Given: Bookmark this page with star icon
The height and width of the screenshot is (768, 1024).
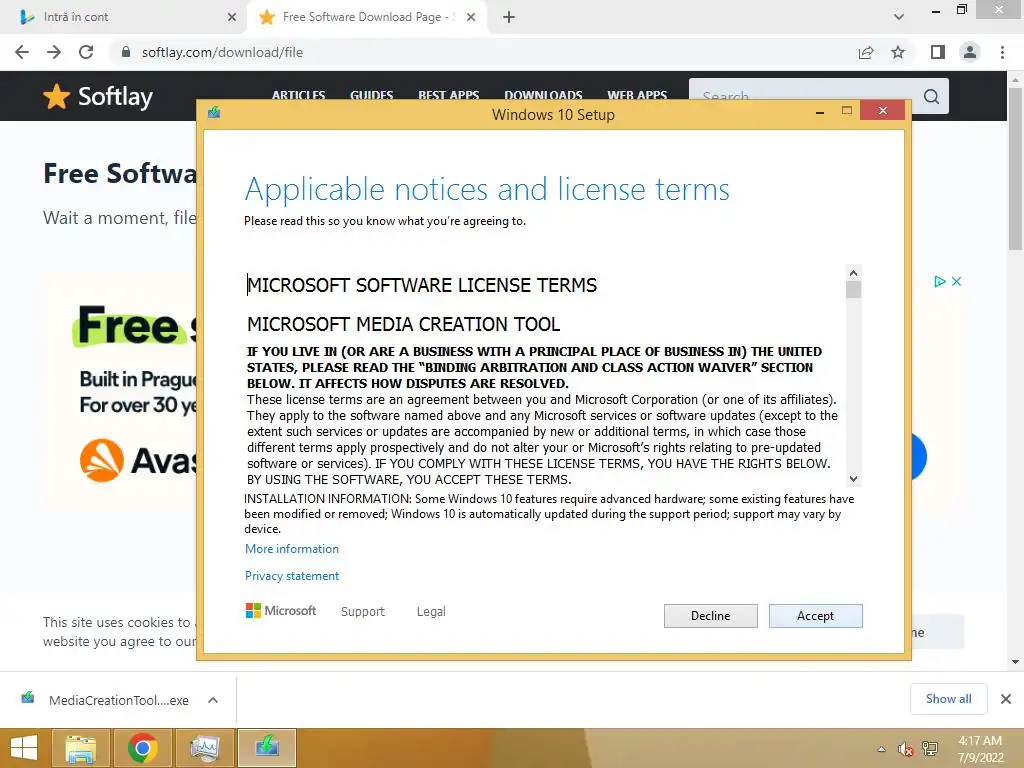Looking at the screenshot, I should click(898, 52).
